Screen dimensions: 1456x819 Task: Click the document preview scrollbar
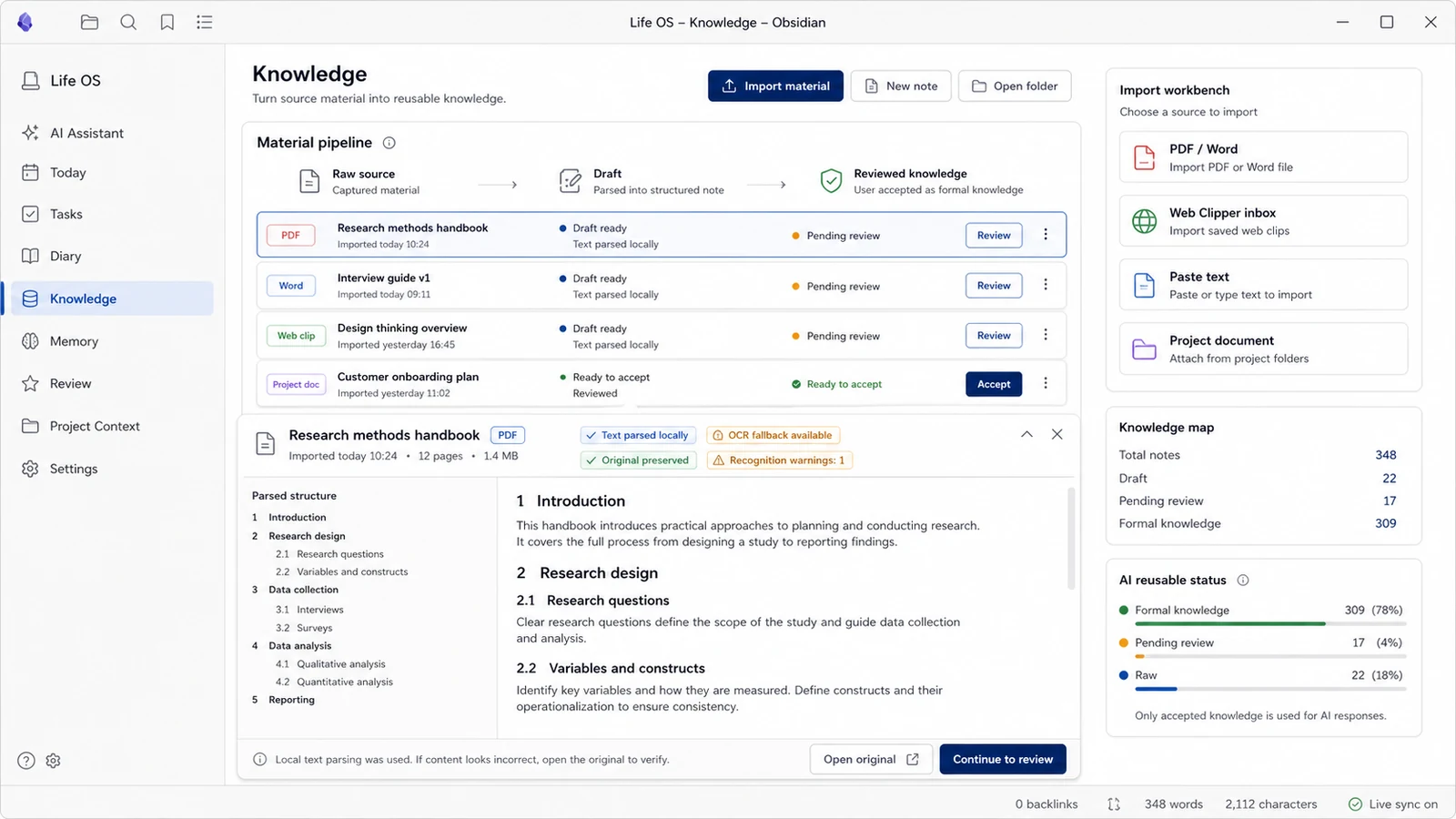click(1071, 539)
